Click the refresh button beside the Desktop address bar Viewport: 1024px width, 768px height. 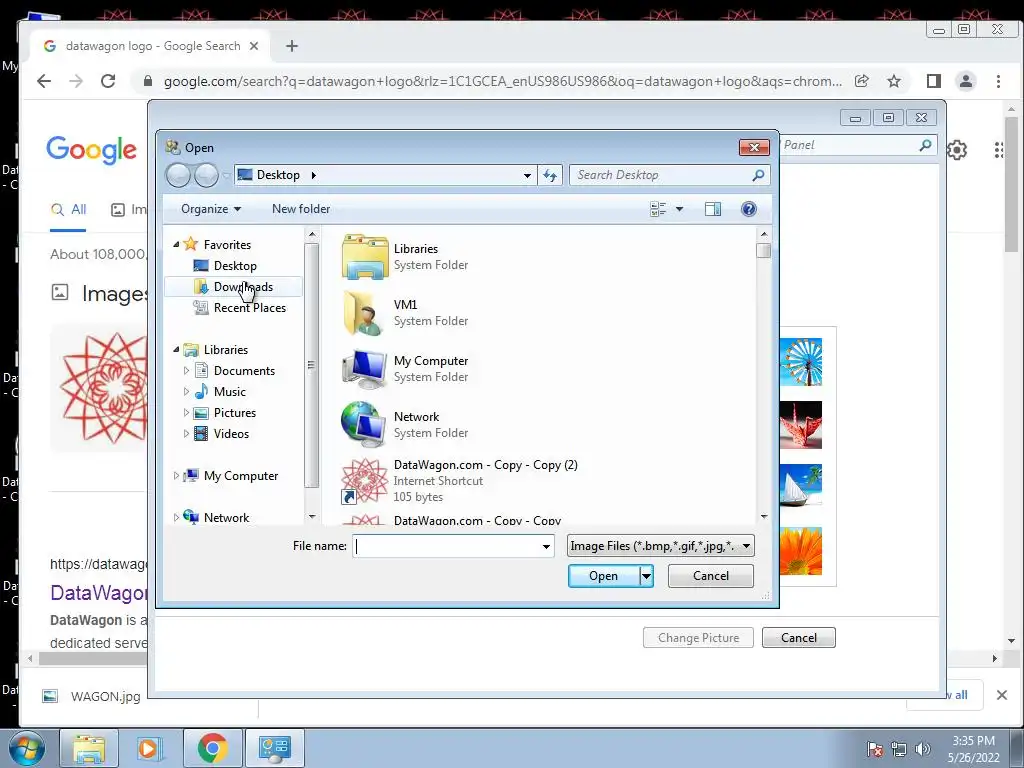[550, 175]
